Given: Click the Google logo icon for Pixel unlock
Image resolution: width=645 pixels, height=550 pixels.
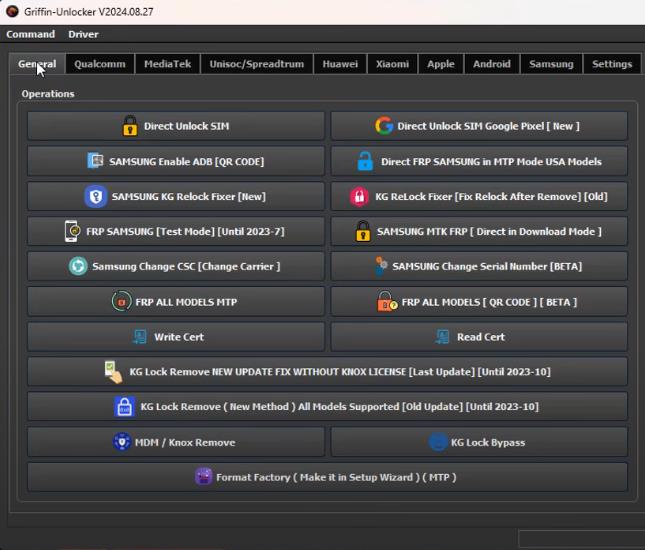Looking at the screenshot, I should click(384, 126).
